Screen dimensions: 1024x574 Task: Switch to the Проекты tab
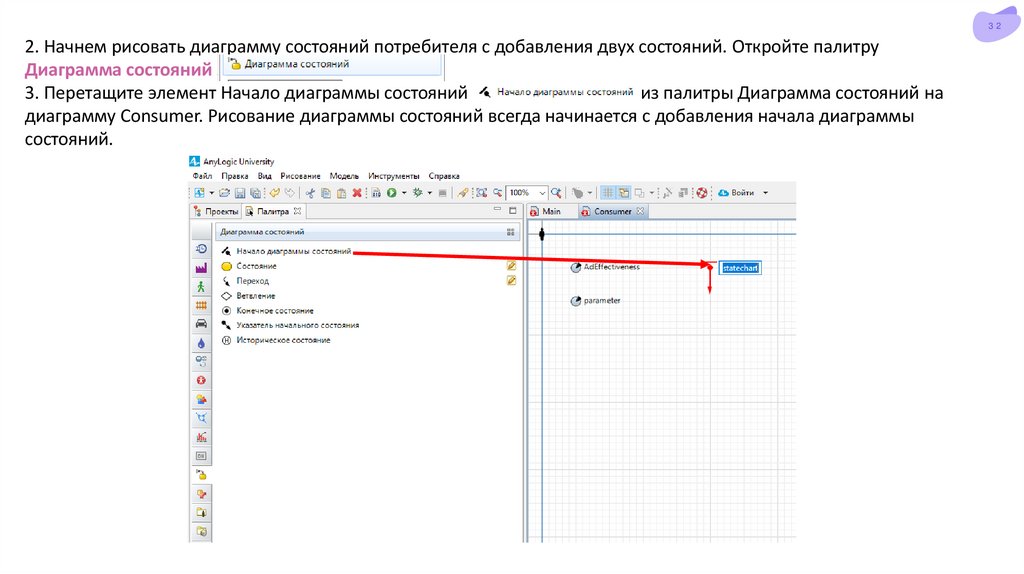point(216,211)
